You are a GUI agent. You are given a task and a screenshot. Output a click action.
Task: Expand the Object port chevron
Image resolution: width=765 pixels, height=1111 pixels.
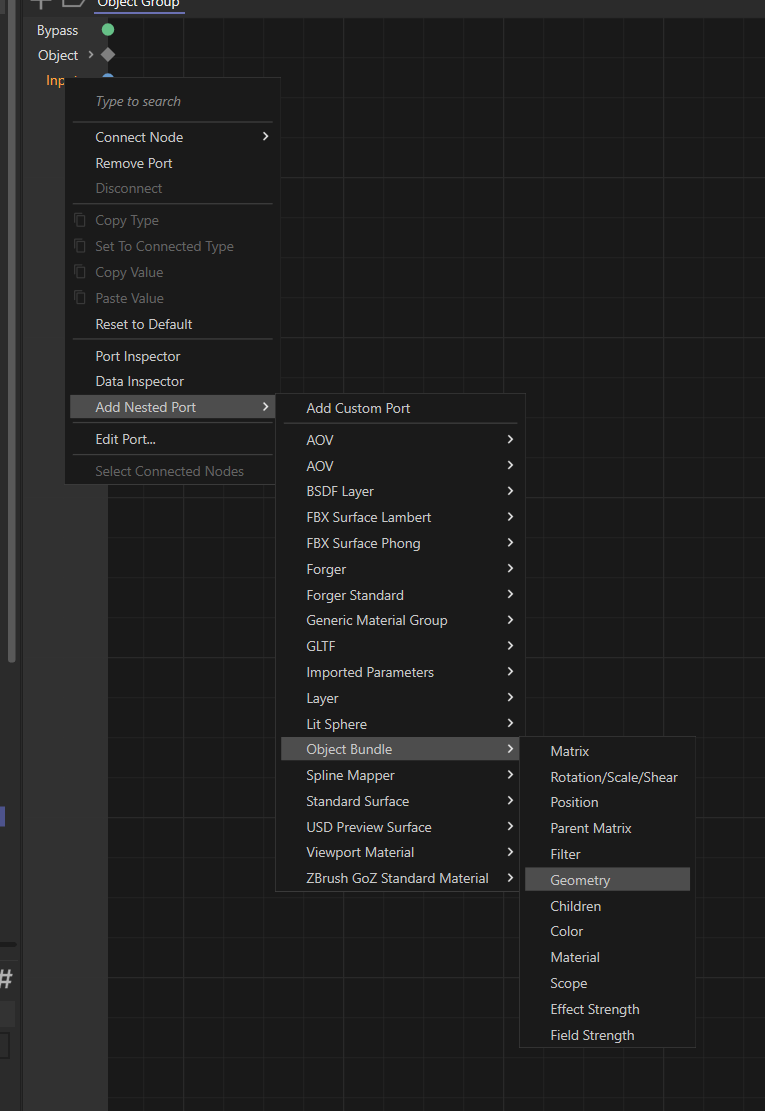(91, 55)
